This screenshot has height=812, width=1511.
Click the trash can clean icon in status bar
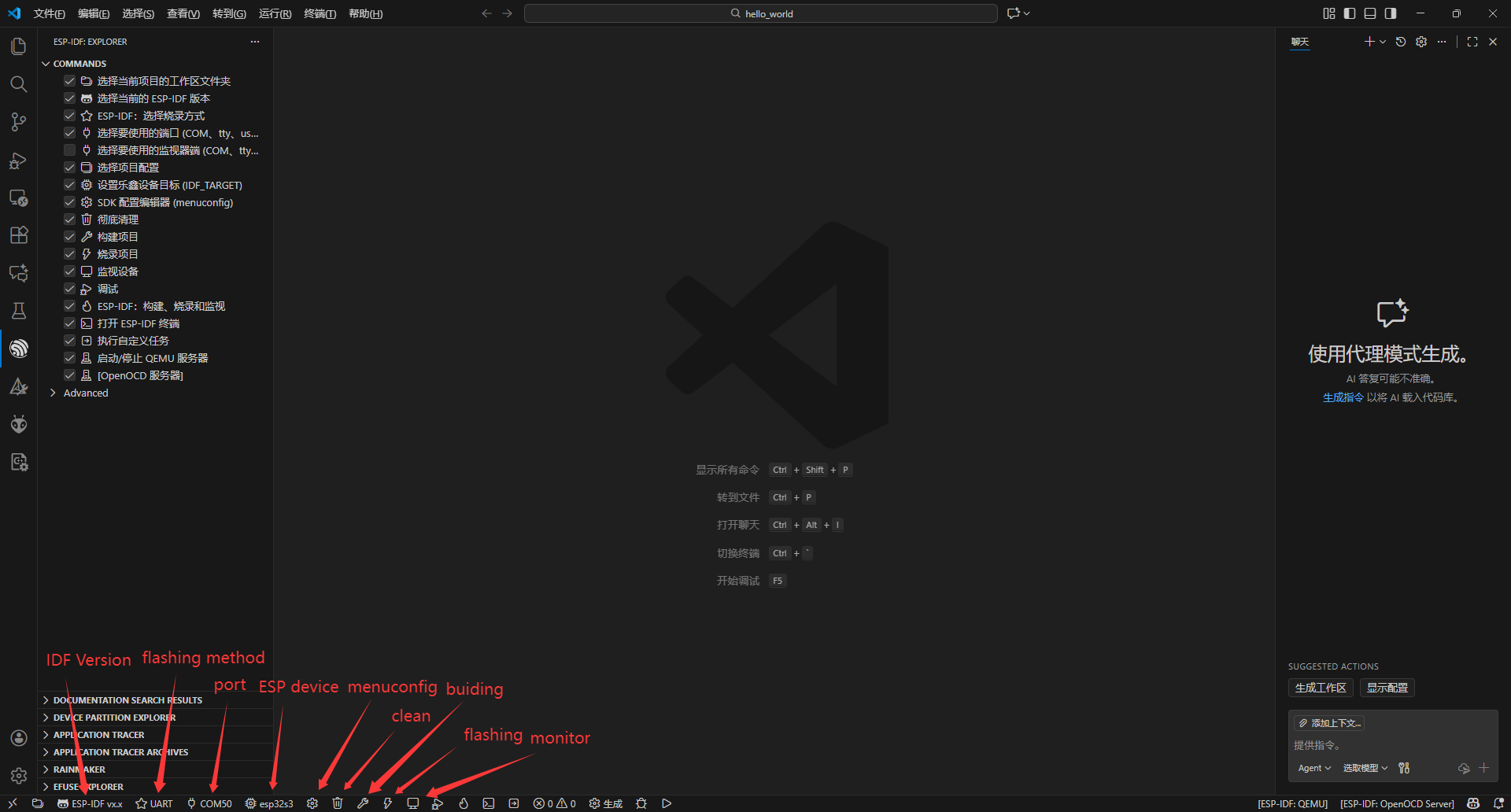coord(338,803)
